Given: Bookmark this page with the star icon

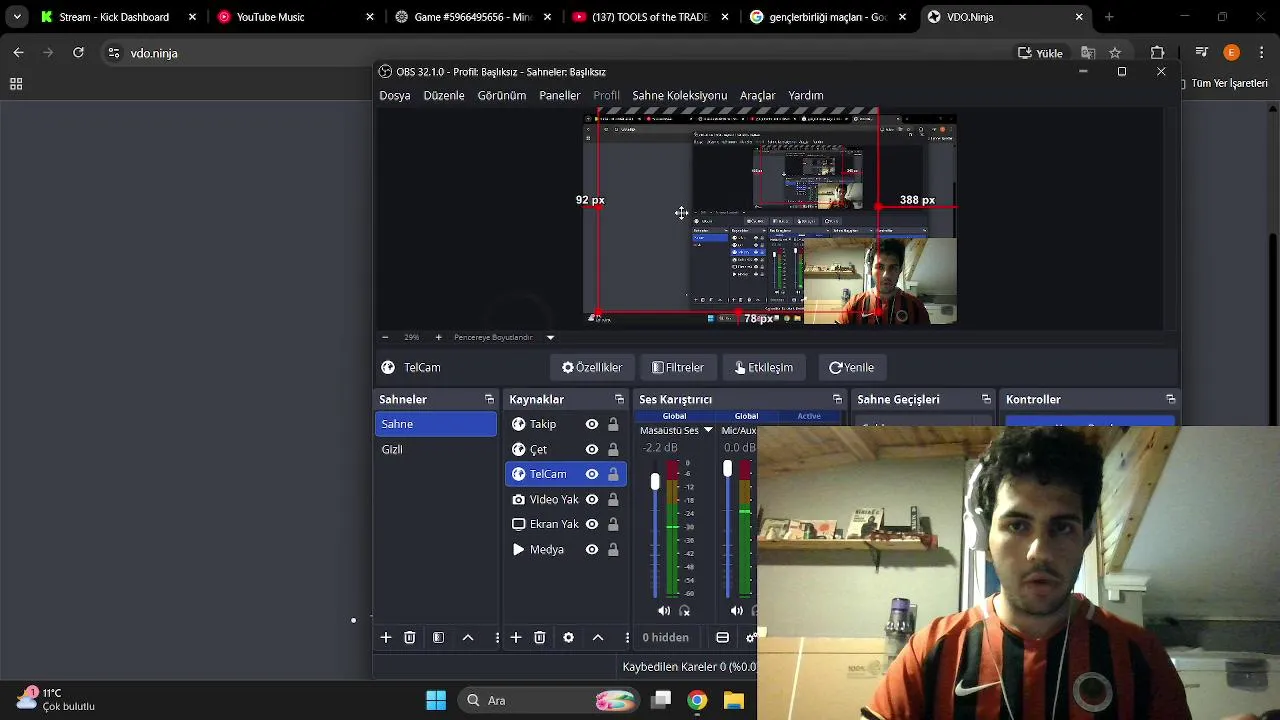Looking at the screenshot, I should [x=1115, y=53].
